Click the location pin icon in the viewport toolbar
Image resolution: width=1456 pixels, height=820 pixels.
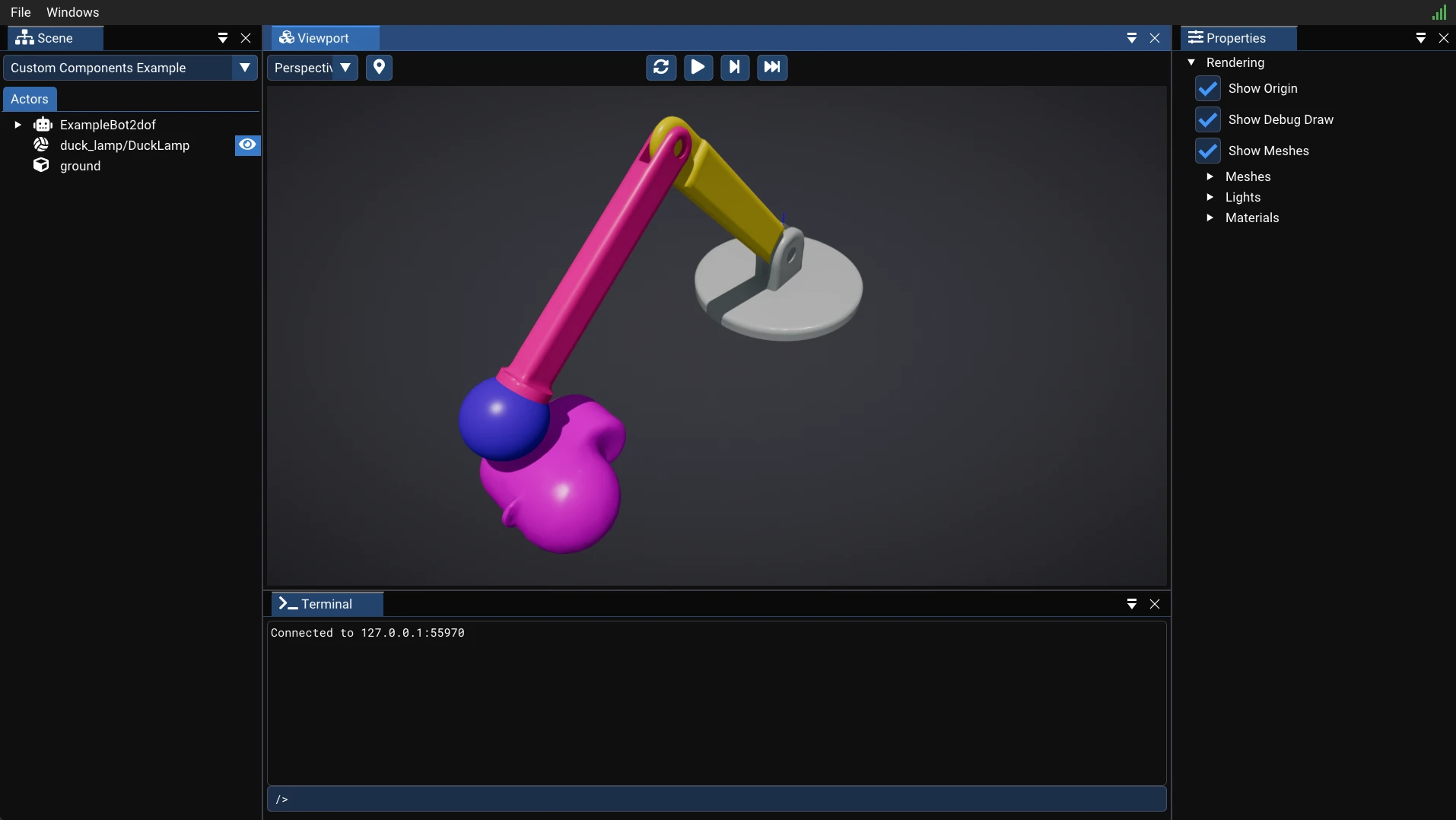380,67
